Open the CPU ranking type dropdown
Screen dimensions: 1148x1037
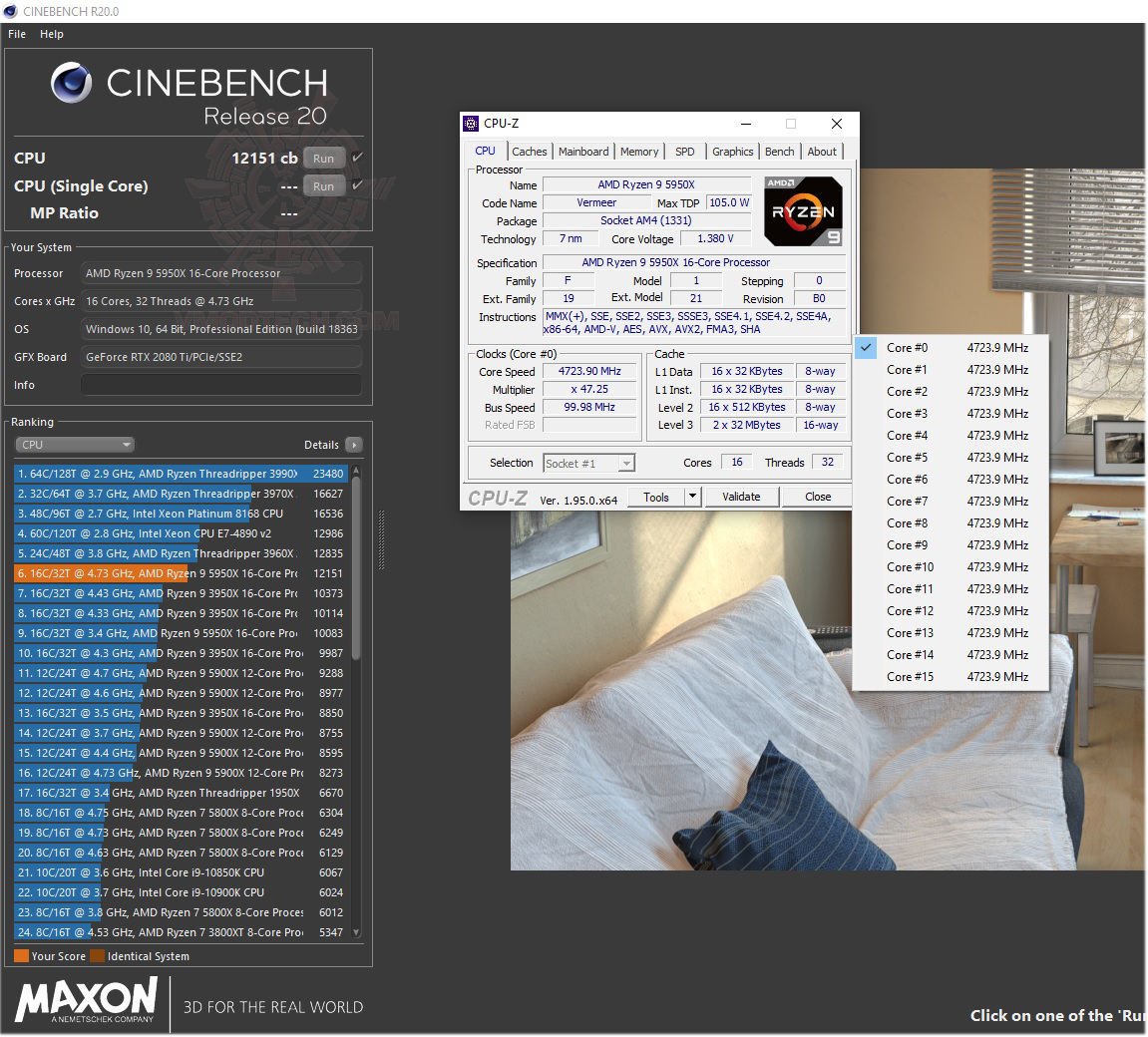75,445
